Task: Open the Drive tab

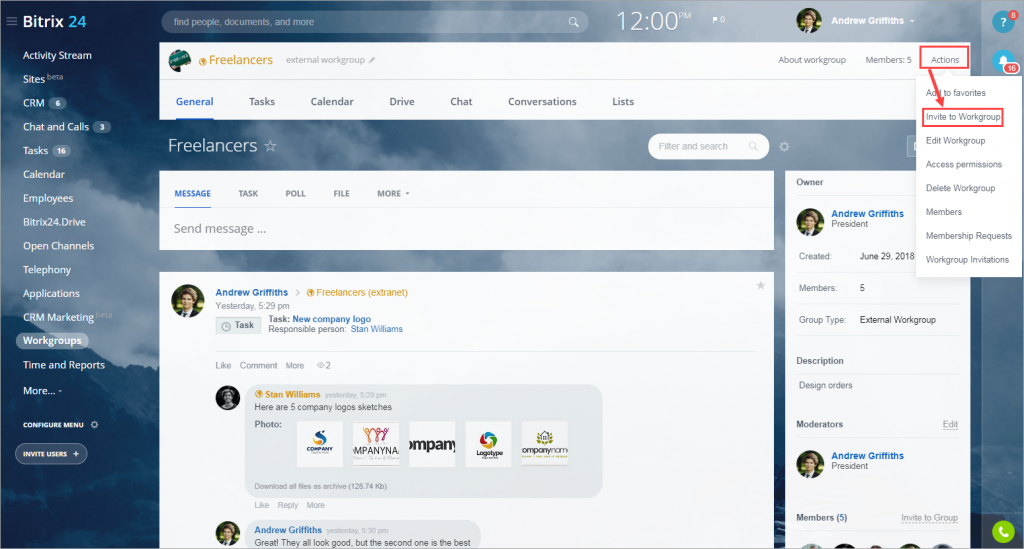Action: (x=402, y=102)
